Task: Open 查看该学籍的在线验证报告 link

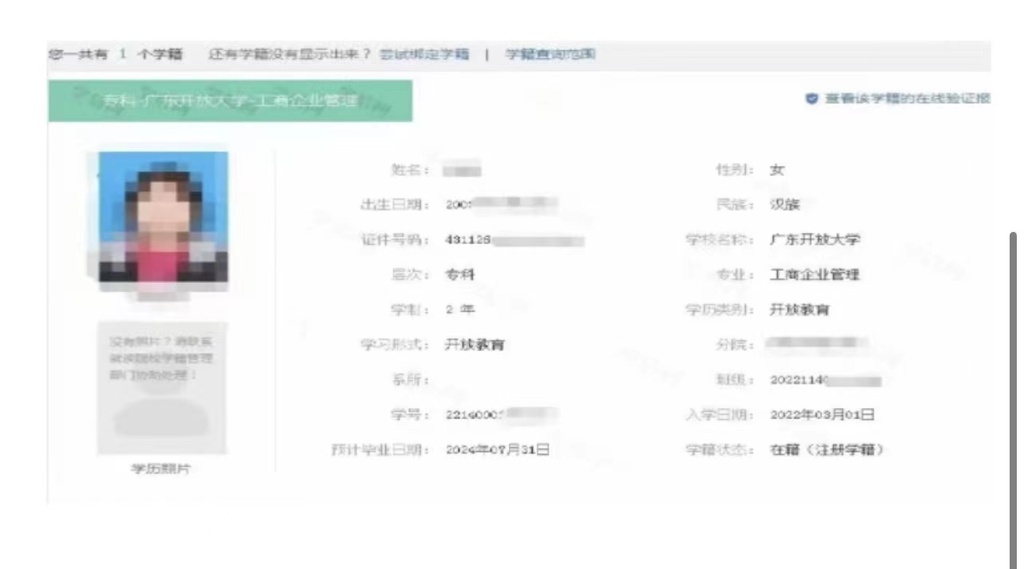Action: click(x=908, y=99)
